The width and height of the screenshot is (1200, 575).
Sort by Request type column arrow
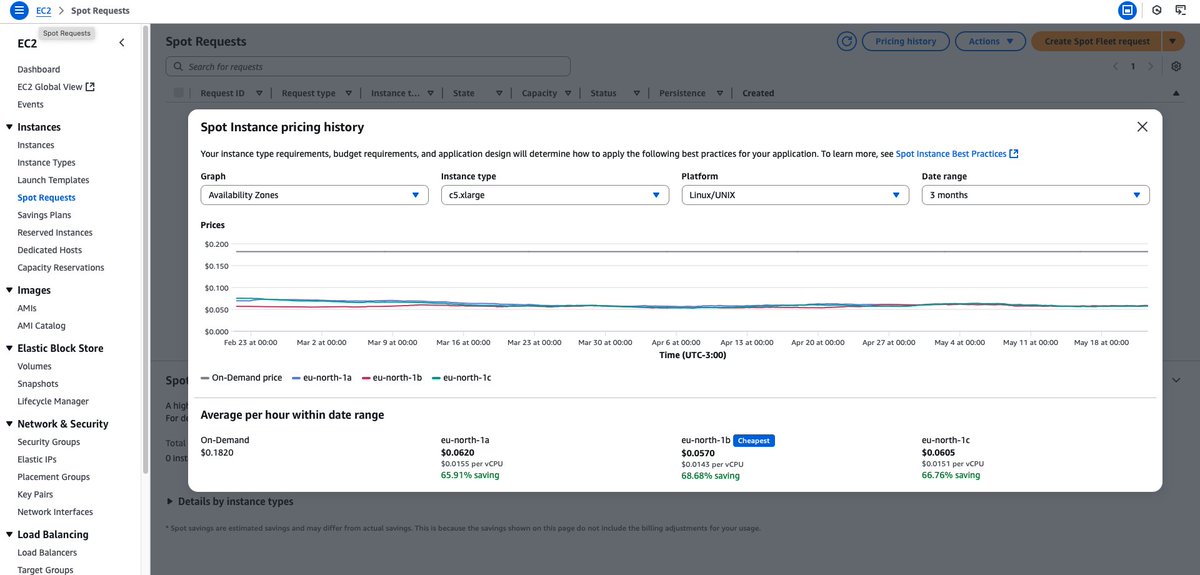(x=349, y=93)
